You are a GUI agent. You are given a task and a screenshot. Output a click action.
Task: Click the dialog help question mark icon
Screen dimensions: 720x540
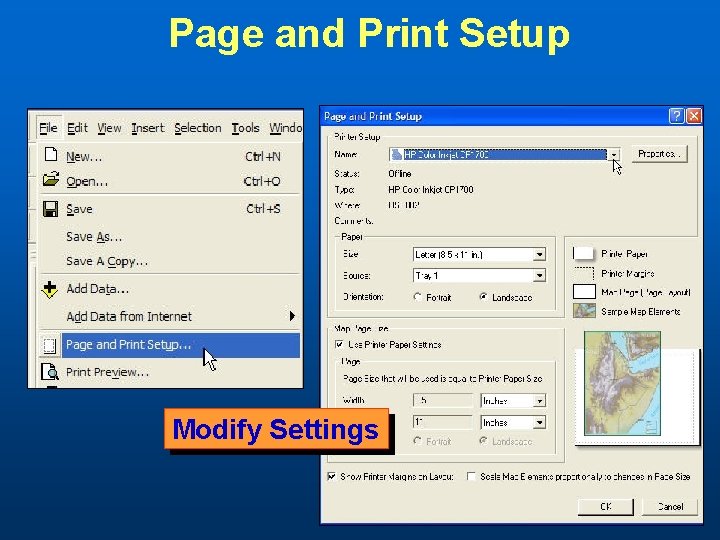click(x=676, y=116)
